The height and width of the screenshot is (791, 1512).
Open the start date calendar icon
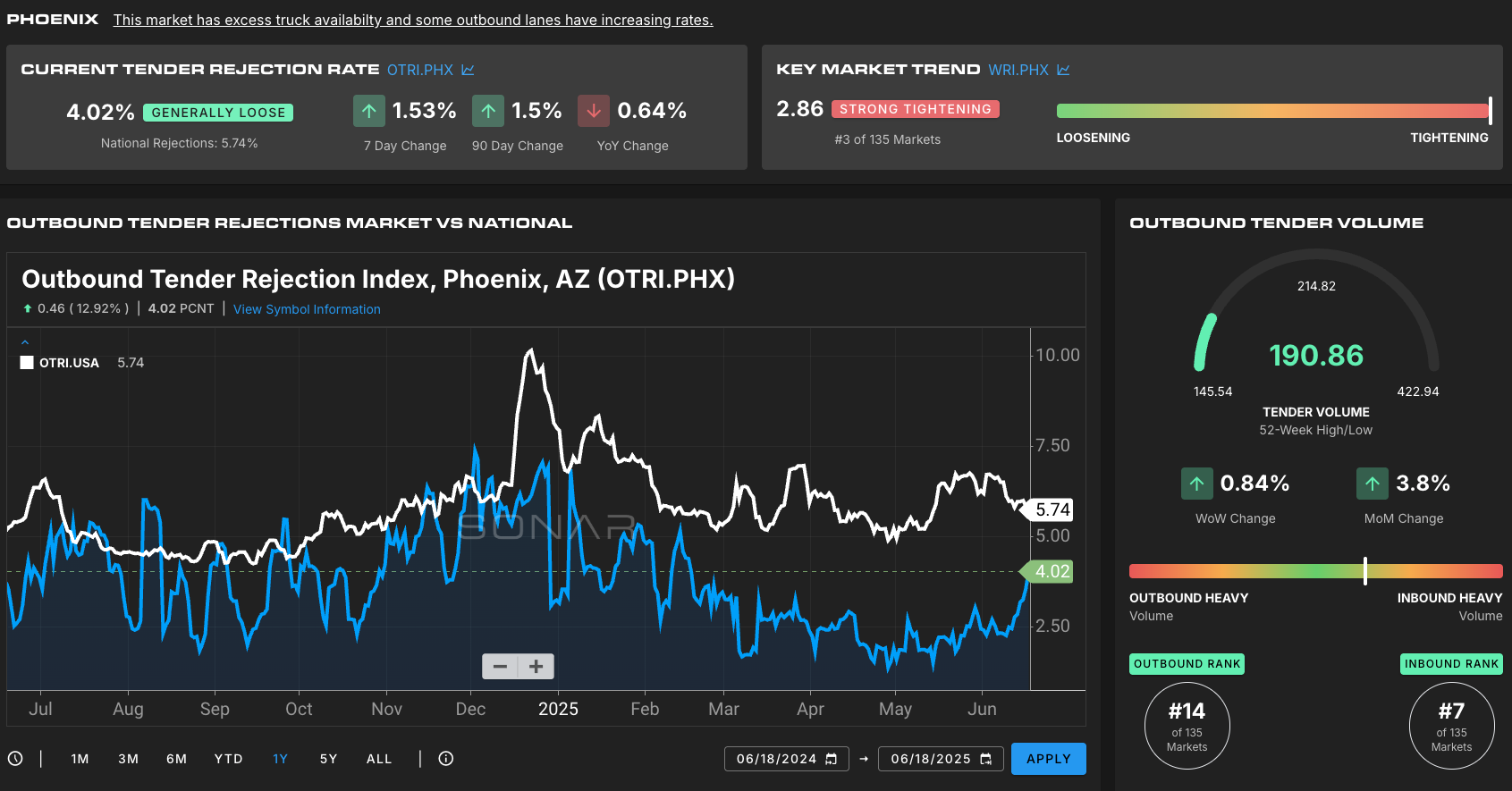[x=832, y=759]
